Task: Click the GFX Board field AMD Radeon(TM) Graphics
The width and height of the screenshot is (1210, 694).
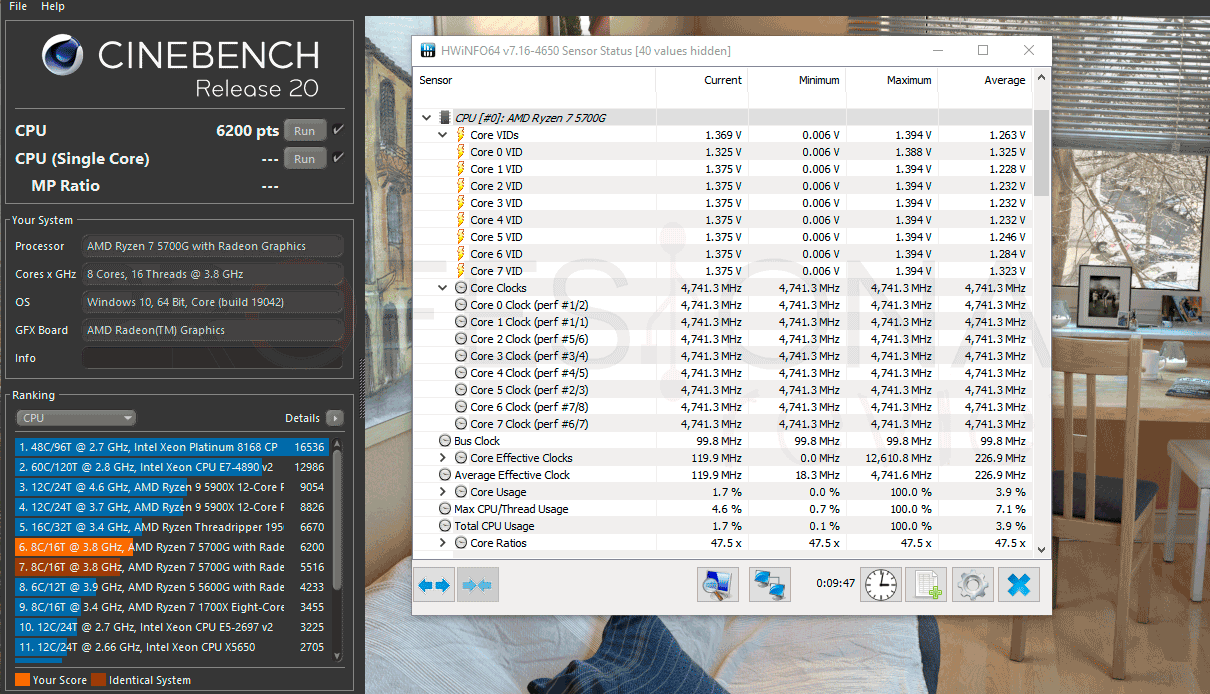Action: [212, 330]
